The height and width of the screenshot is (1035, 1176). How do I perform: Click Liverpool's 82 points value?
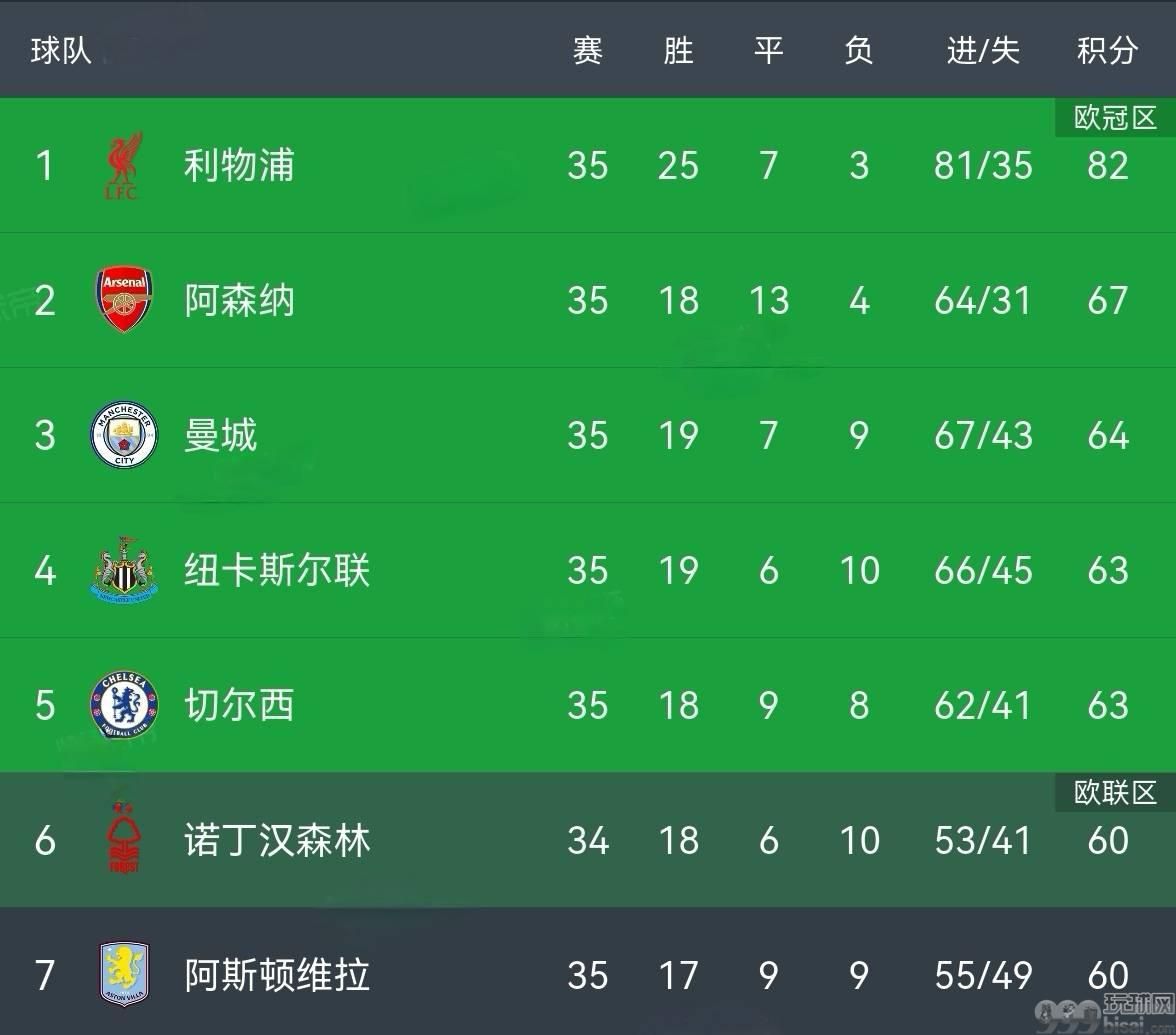pos(1108,166)
